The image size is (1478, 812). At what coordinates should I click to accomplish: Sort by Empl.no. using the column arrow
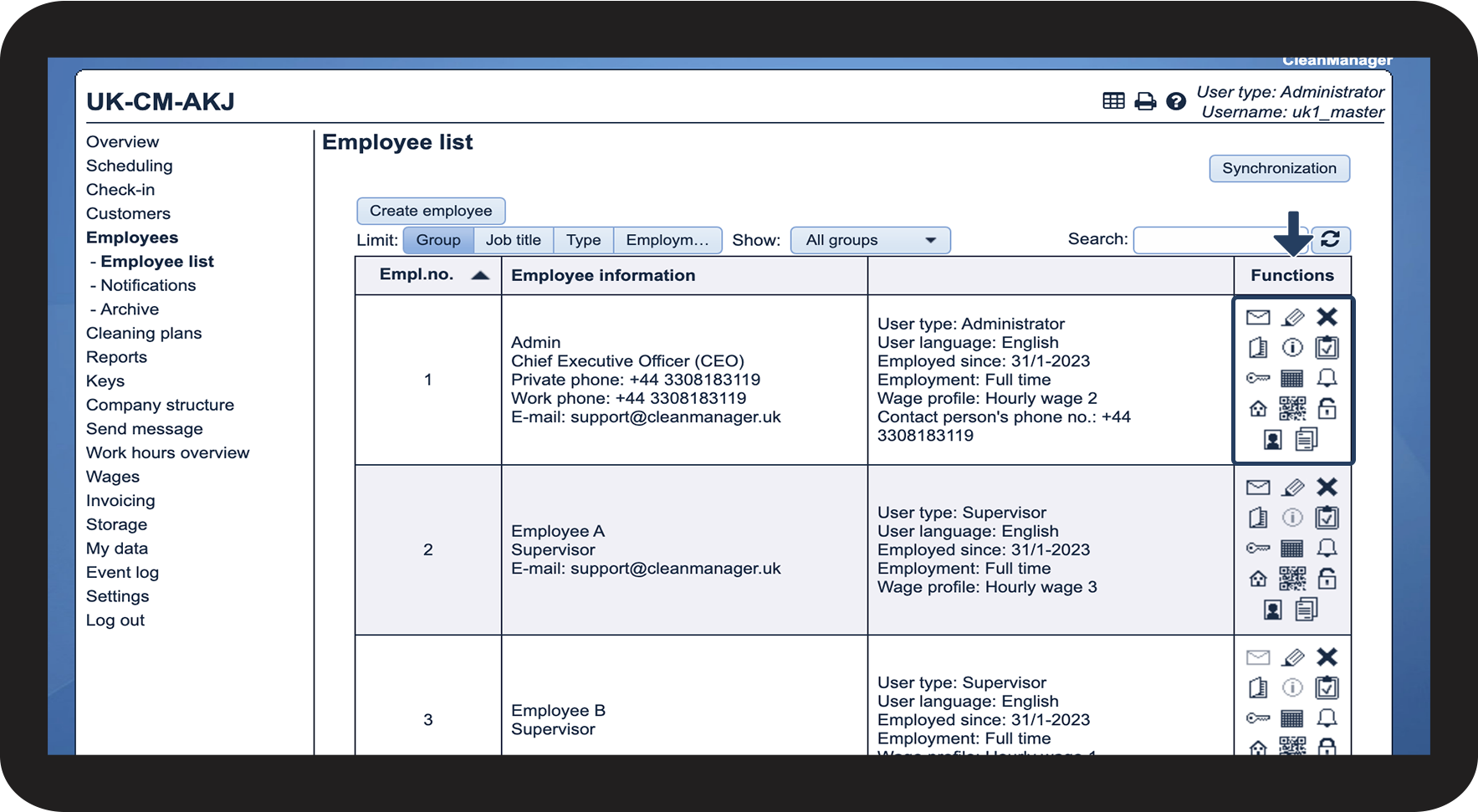tap(480, 275)
